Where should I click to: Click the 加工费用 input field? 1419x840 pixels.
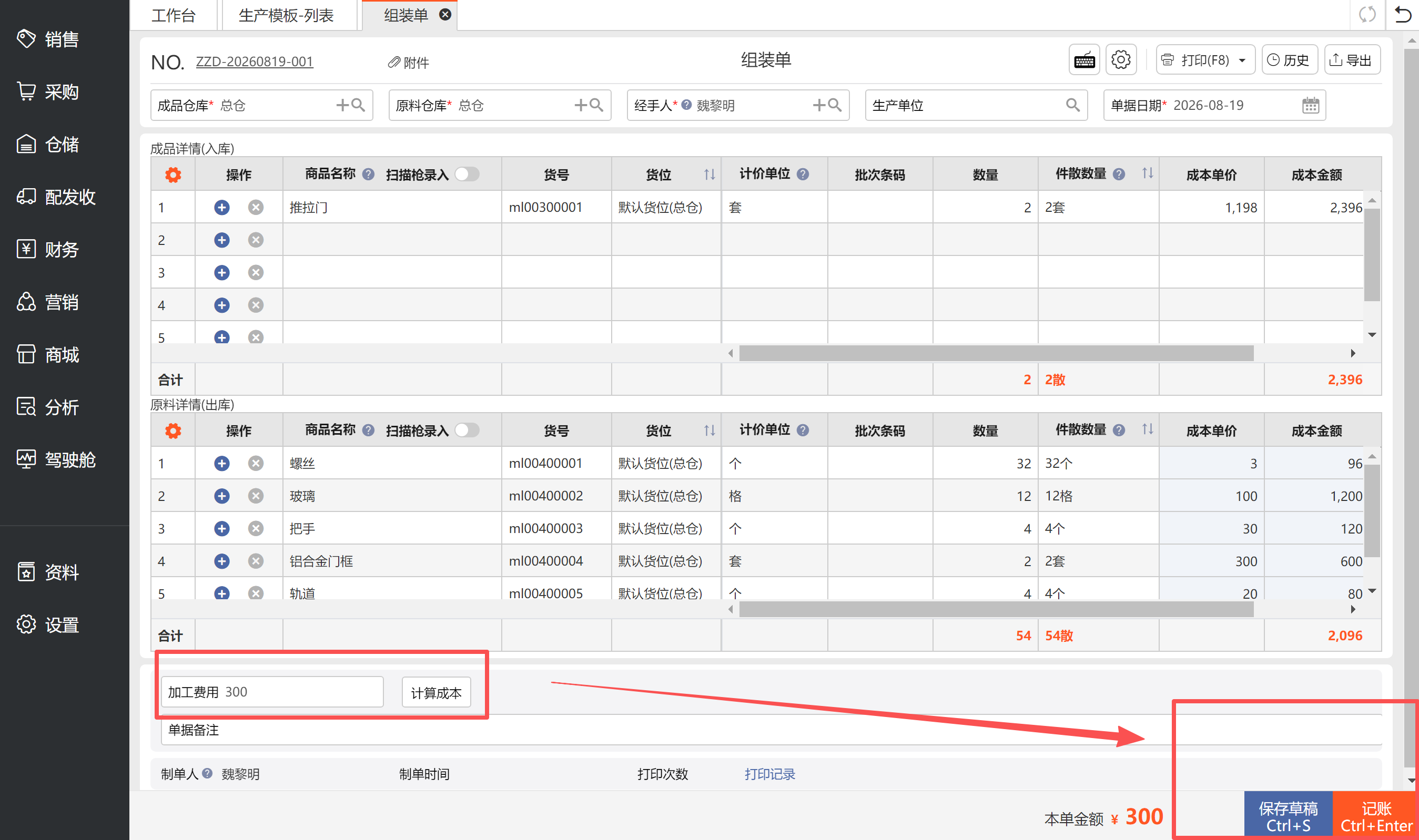[272, 692]
